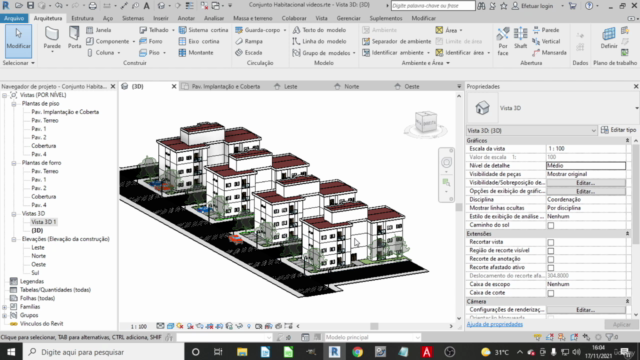Screen dimensions: 640x360
Task: Enable Recortar vista checkbox
Action: (551, 242)
